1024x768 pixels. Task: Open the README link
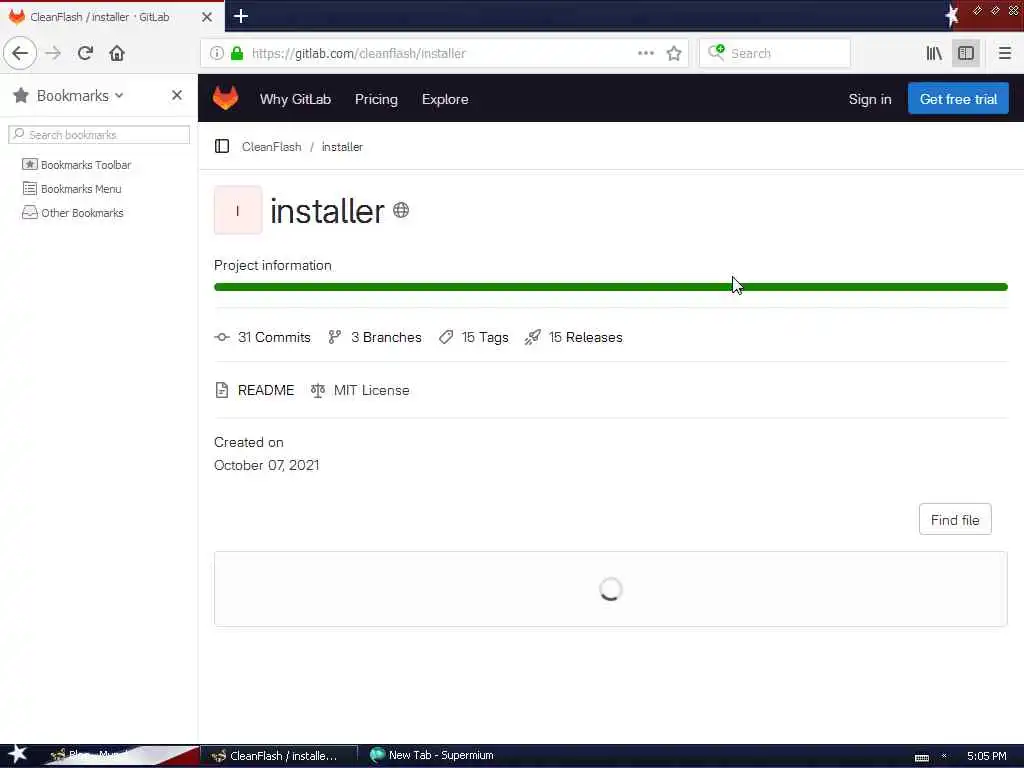click(x=255, y=390)
